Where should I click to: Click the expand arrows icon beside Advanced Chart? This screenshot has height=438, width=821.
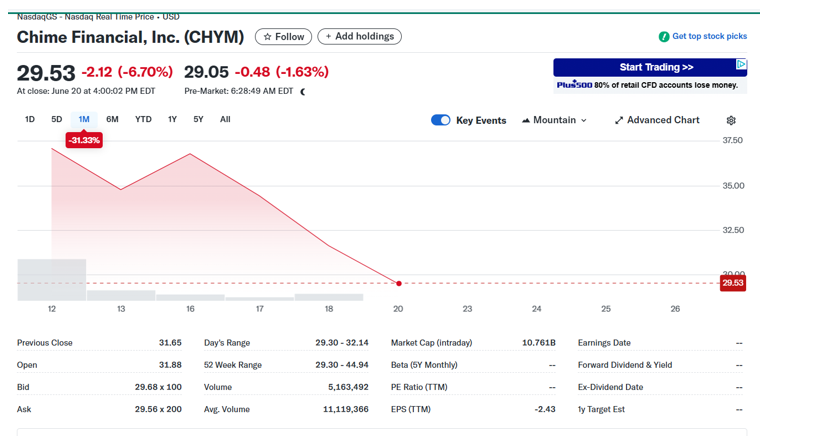[619, 120]
